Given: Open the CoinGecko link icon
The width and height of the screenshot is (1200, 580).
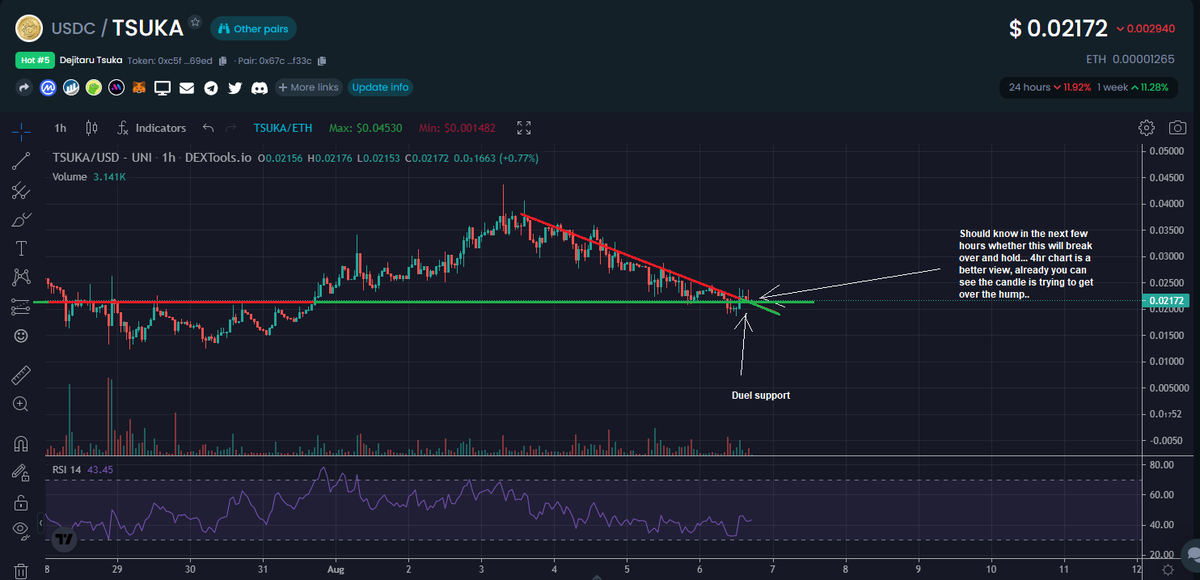Looking at the screenshot, I should point(94,88).
